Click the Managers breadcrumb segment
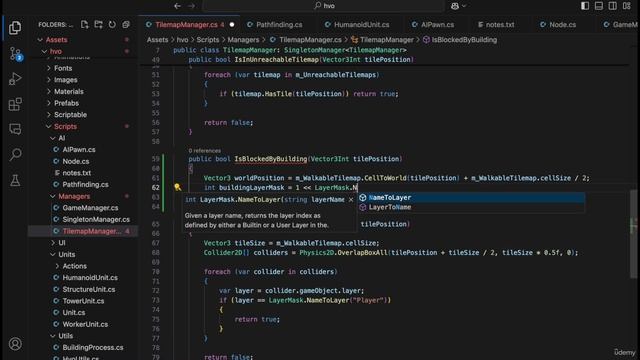The width and height of the screenshot is (640, 360). tap(243, 40)
